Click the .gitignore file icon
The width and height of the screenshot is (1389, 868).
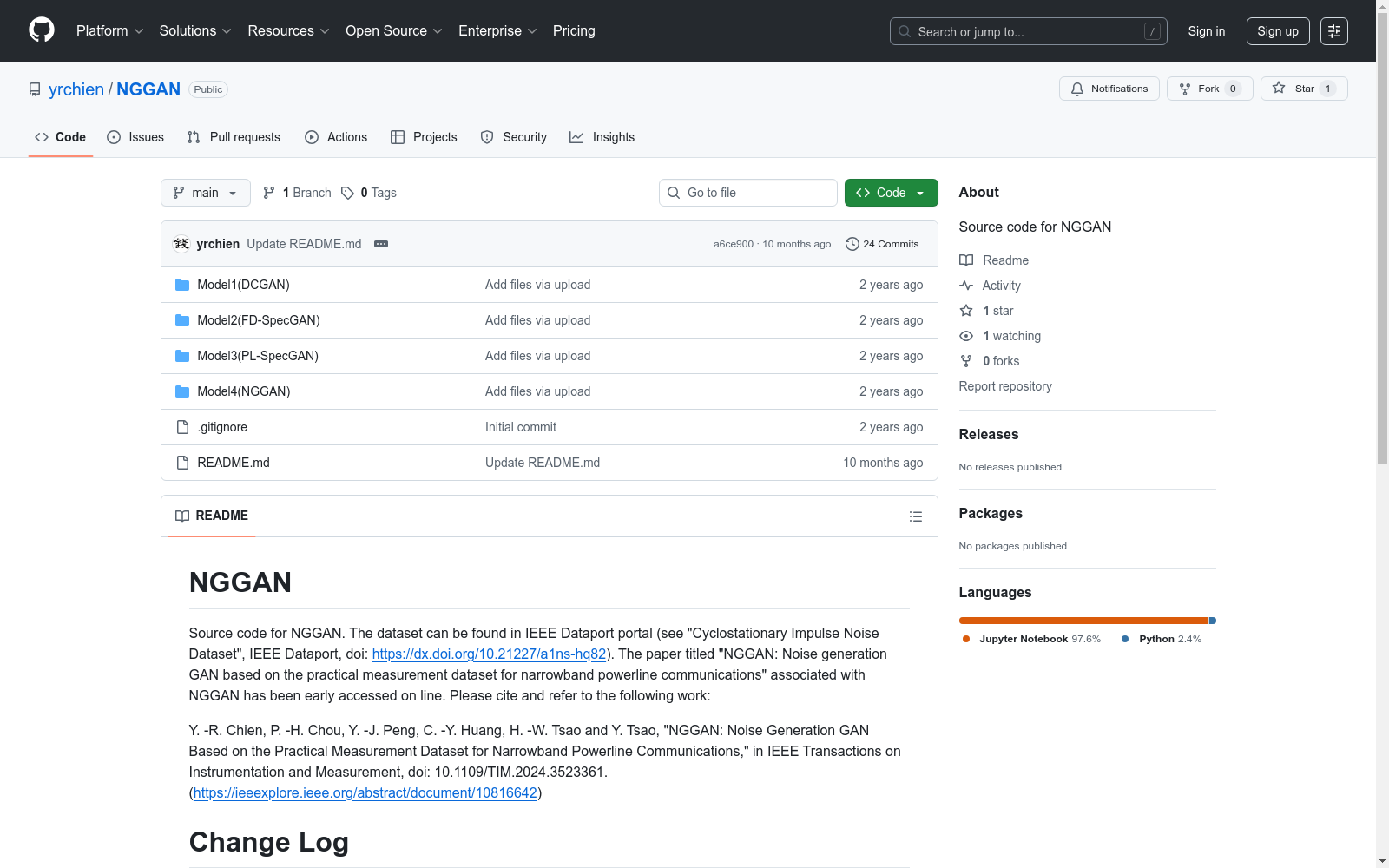(x=182, y=427)
